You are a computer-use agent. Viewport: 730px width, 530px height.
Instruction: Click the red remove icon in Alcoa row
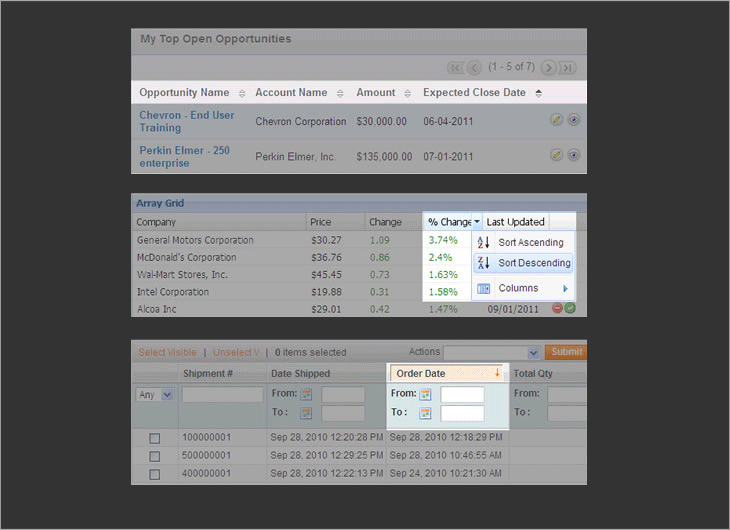coord(557,309)
